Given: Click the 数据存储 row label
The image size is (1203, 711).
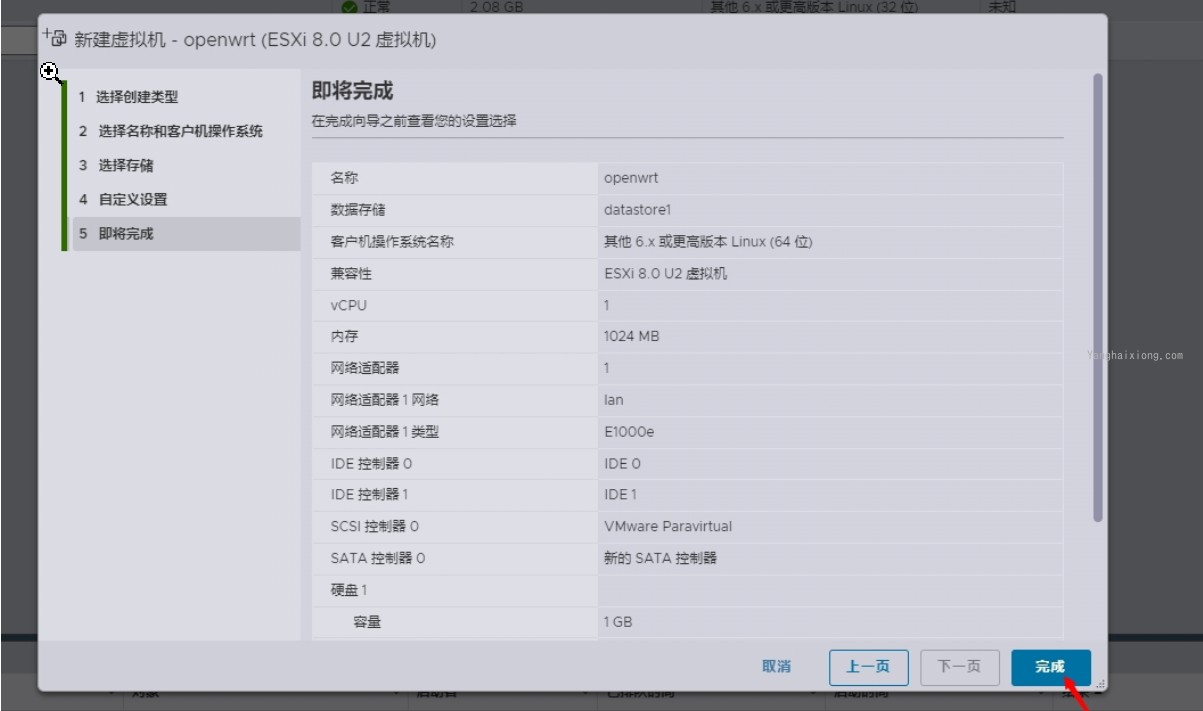Looking at the screenshot, I should pos(358,210).
